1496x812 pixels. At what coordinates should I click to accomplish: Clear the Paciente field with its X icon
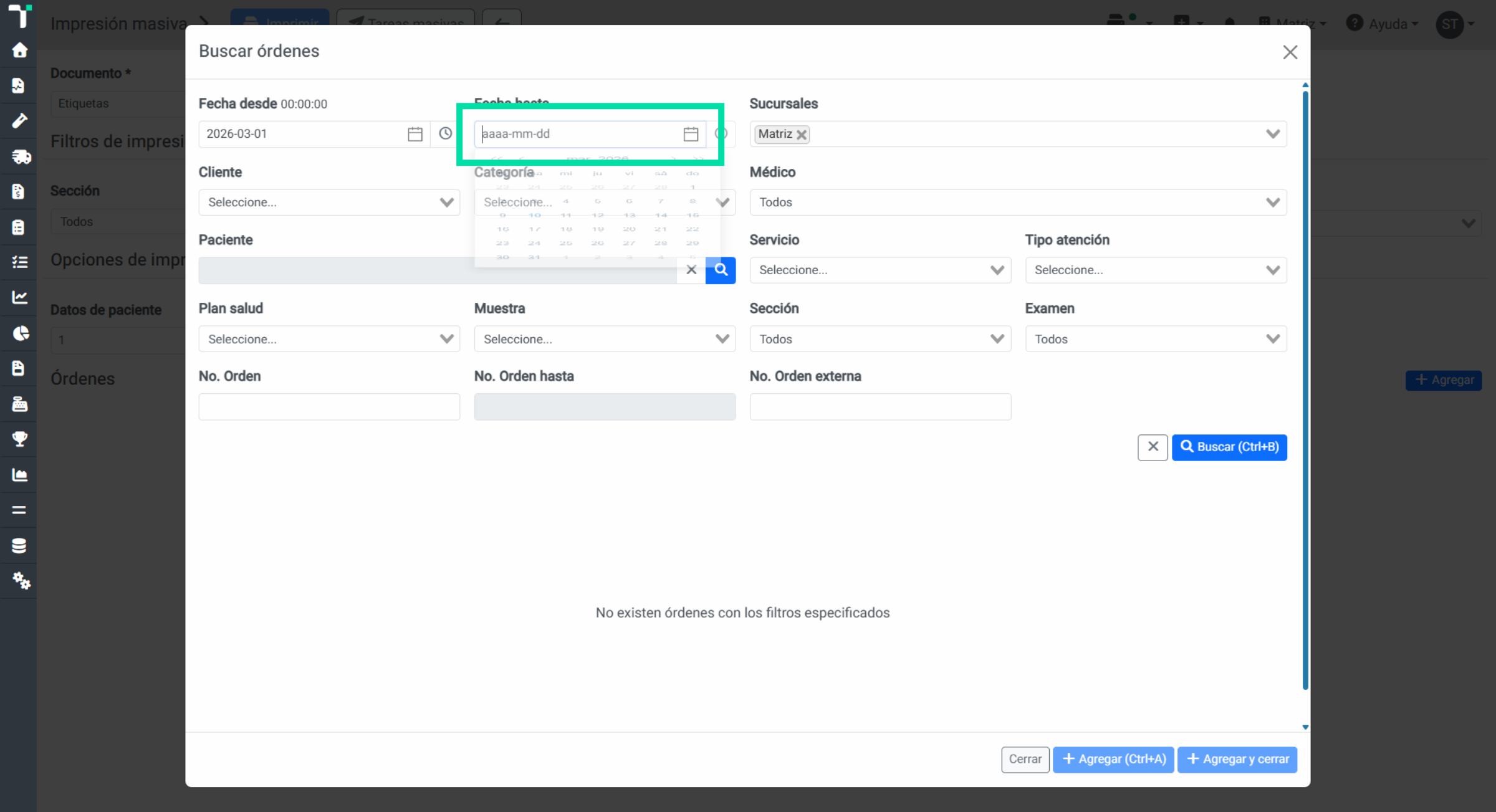click(691, 270)
